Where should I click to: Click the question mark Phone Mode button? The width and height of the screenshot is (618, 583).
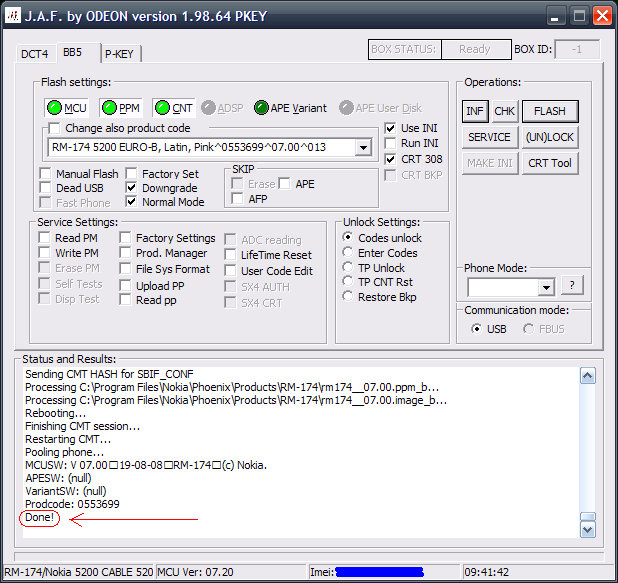(x=572, y=285)
